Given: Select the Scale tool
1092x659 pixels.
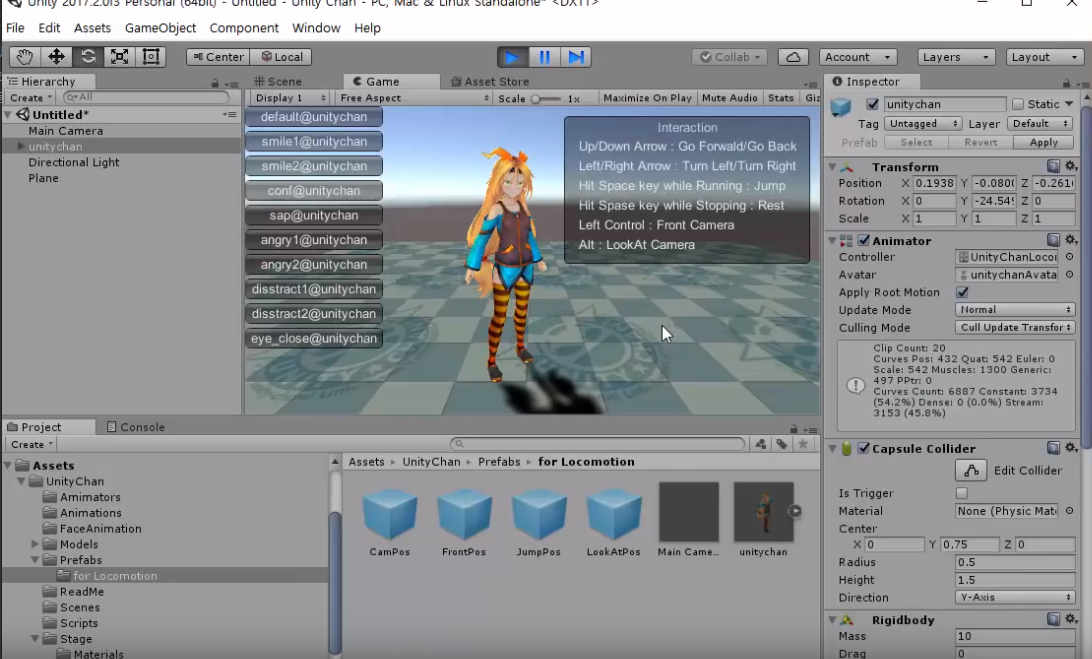Looking at the screenshot, I should (119, 57).
